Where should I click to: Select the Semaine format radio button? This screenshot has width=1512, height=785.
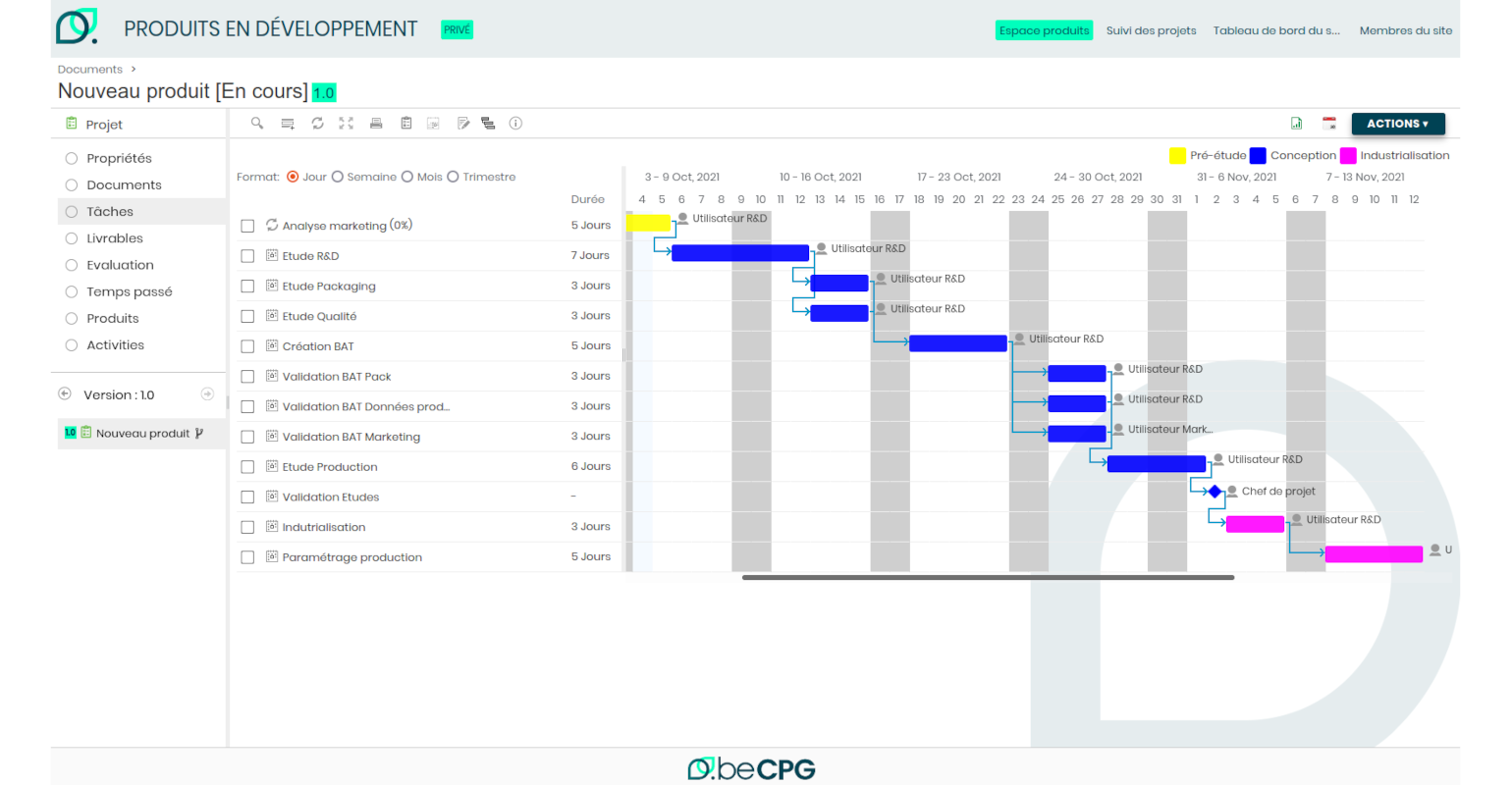338,178
